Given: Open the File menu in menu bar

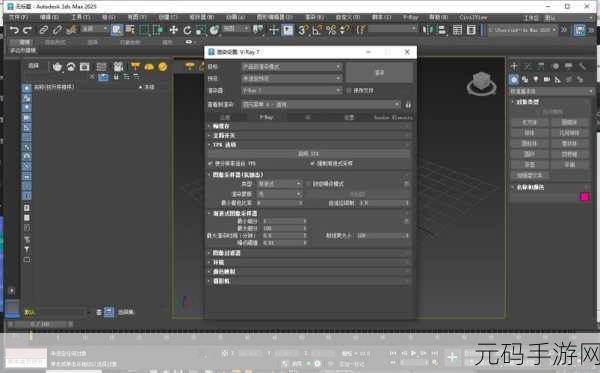Looking at the screenshot, I should coord(18,17).
